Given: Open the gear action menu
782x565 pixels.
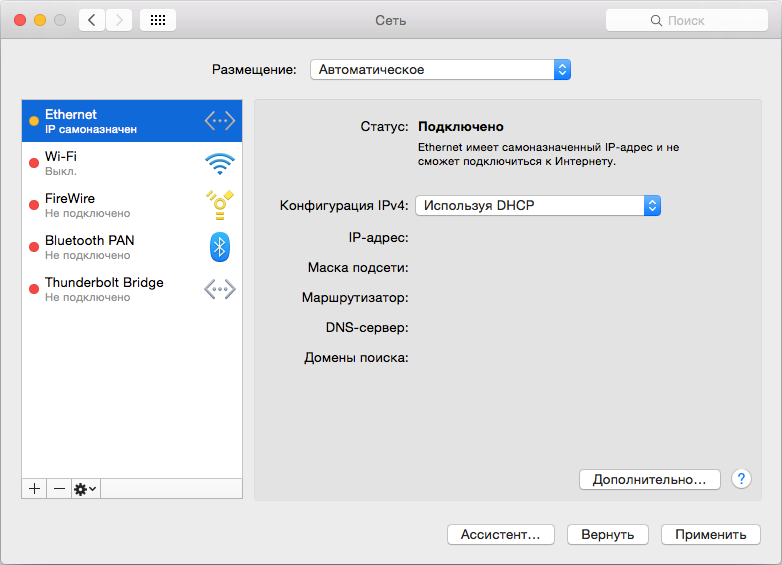Looking at the screenshot, I should 86,489.
